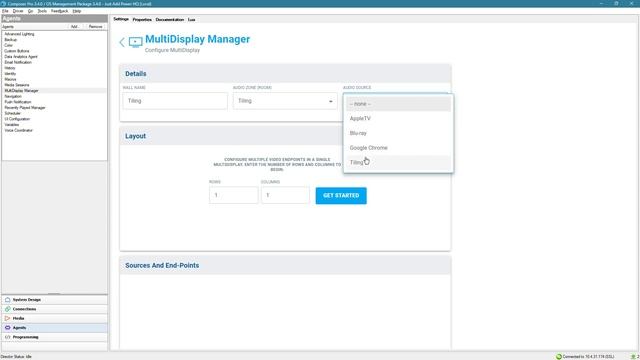Click the Remove agent button
Image resolution: width=640 pixels, height=360 pixels.
95,27
